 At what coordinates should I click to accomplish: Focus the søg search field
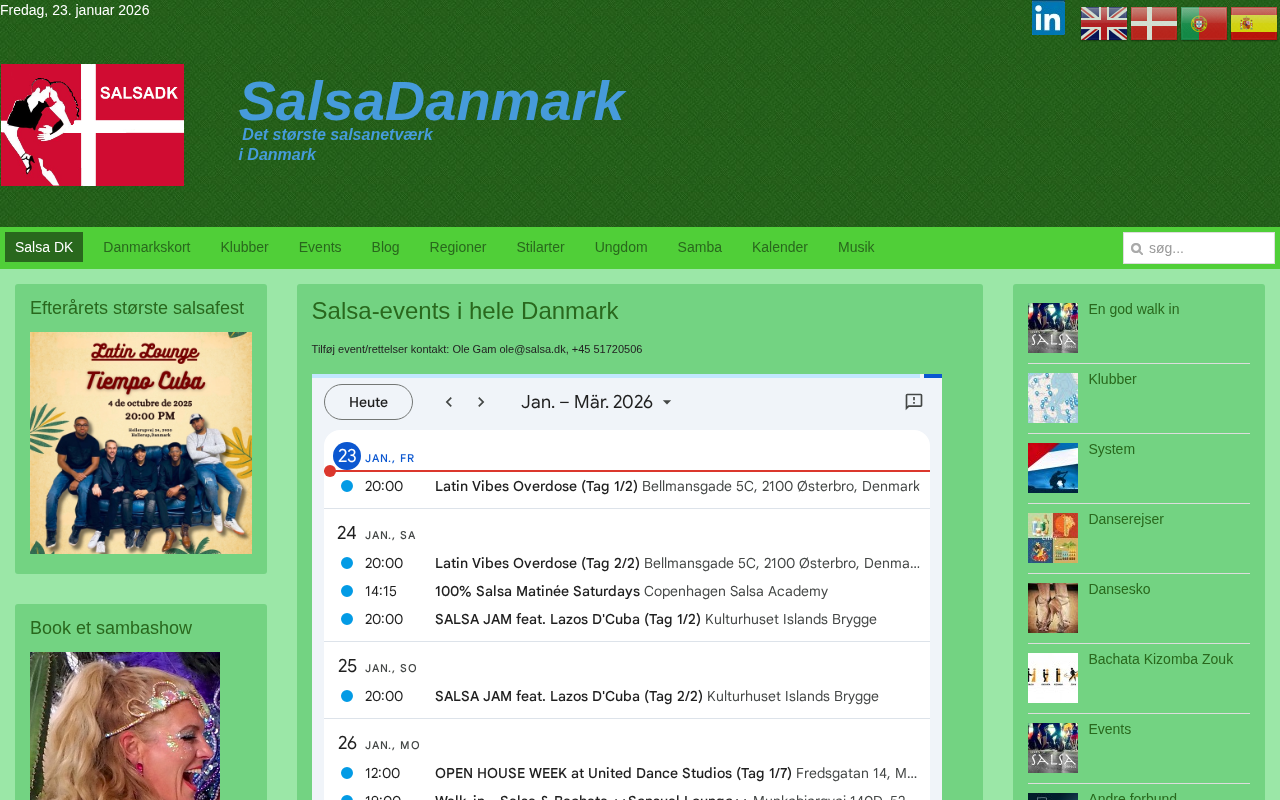(x=1199, y=248)
